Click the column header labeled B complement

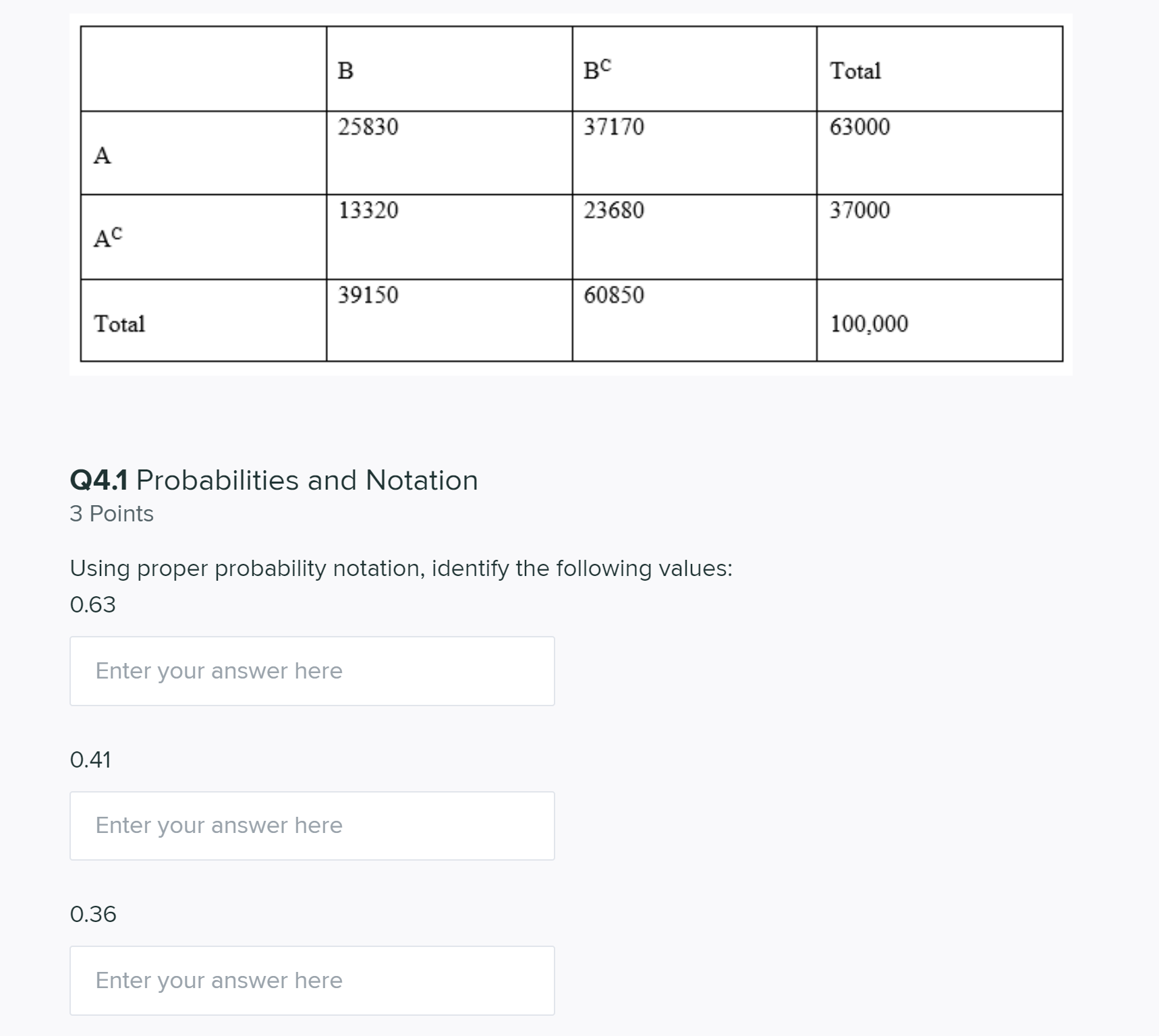point(596,70)
